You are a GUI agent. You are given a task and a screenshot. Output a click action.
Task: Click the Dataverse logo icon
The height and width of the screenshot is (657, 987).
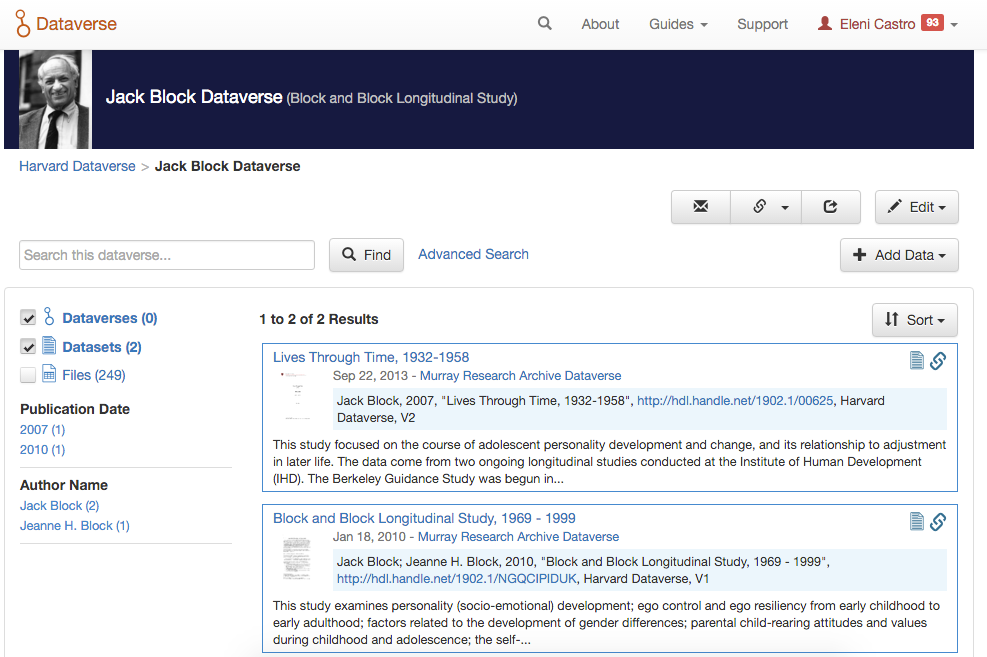(x=24, y=24)
